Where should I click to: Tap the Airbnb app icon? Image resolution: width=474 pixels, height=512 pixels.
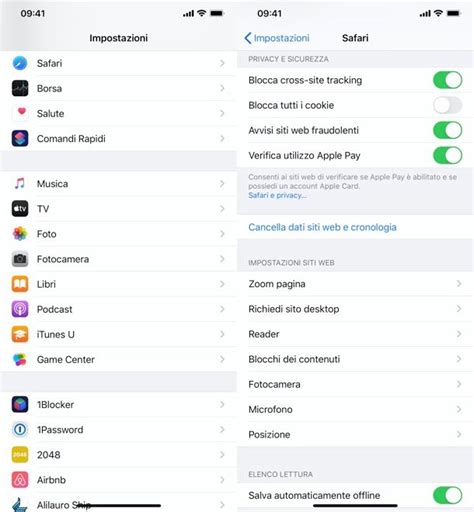pos(20,480)
